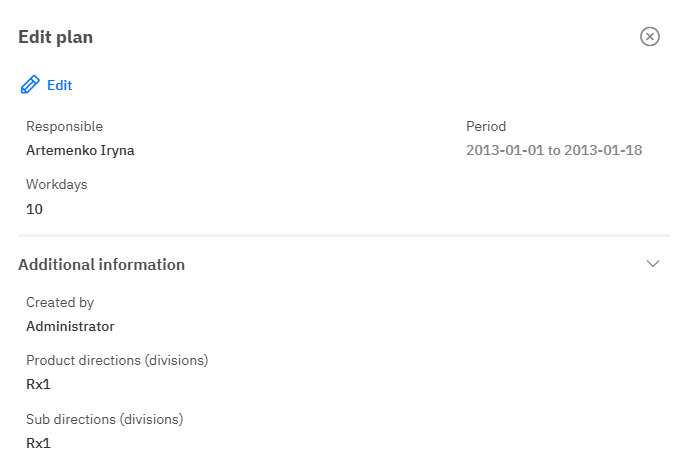Select Rx1 under Product directions
Viewport: 690px width, 463px height.
(38, 384)
